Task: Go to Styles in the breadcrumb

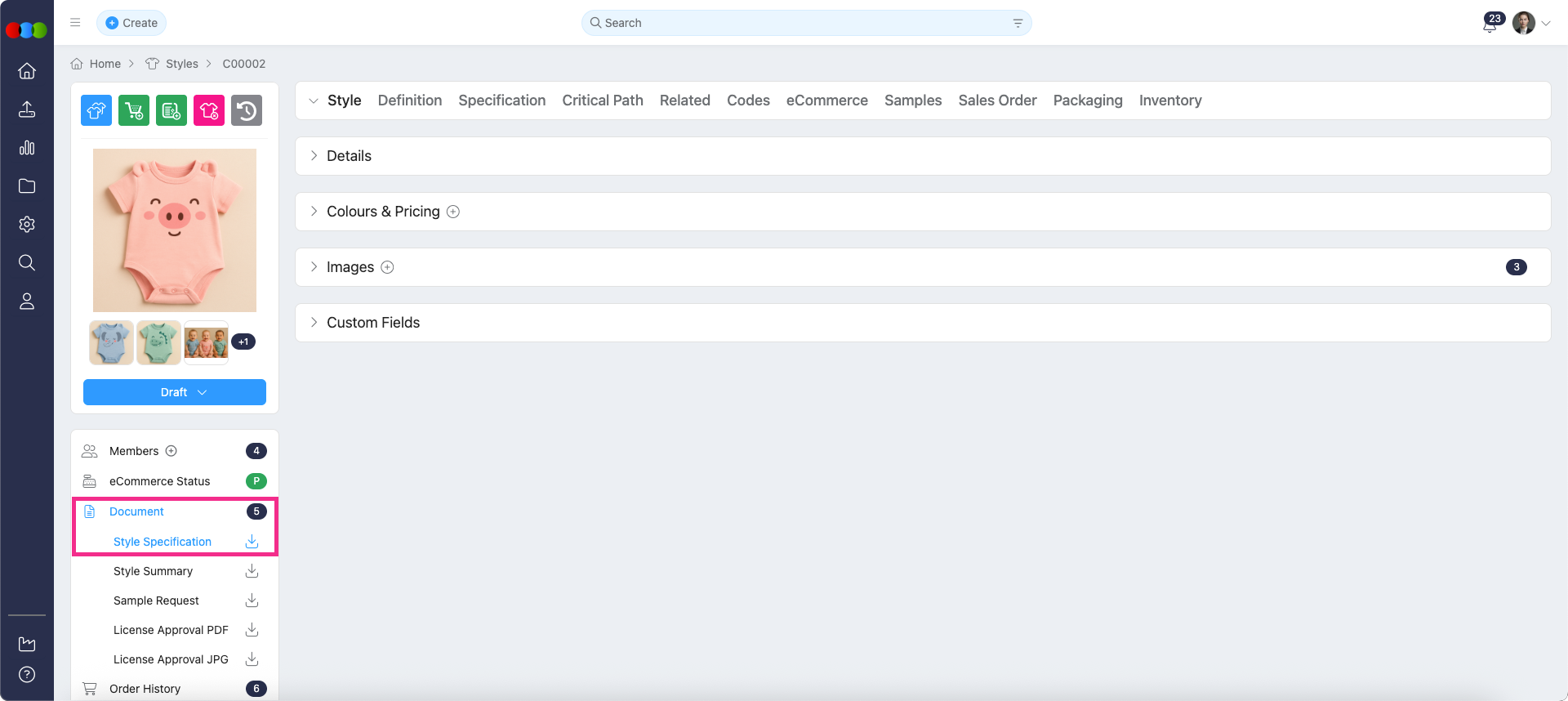Action: click(x=181, y=64)
